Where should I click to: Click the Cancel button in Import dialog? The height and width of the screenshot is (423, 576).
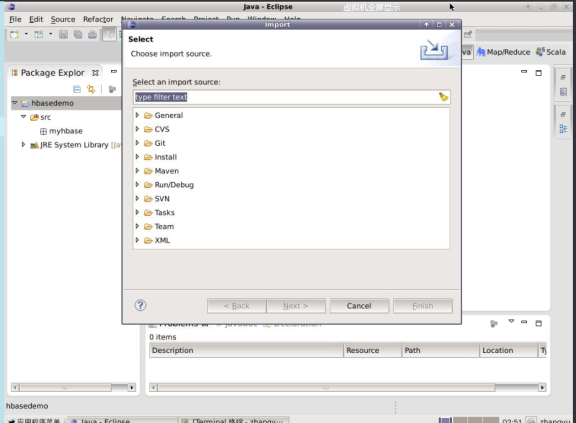(x=359, y=306)
